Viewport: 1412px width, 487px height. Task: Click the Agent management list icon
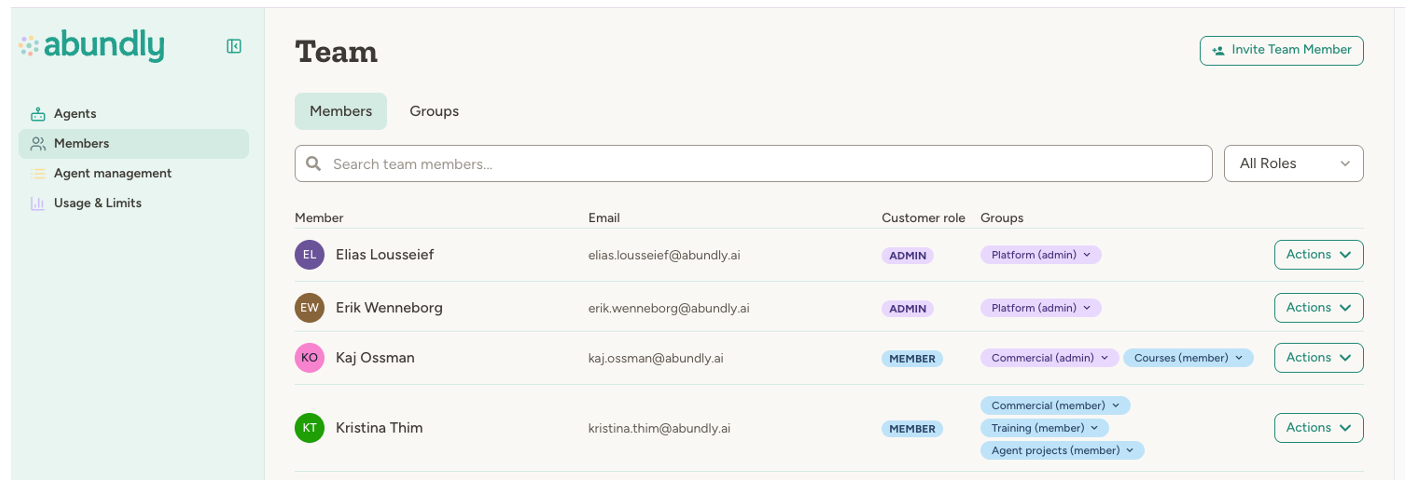pyautogui.click(x=38, y=174)
